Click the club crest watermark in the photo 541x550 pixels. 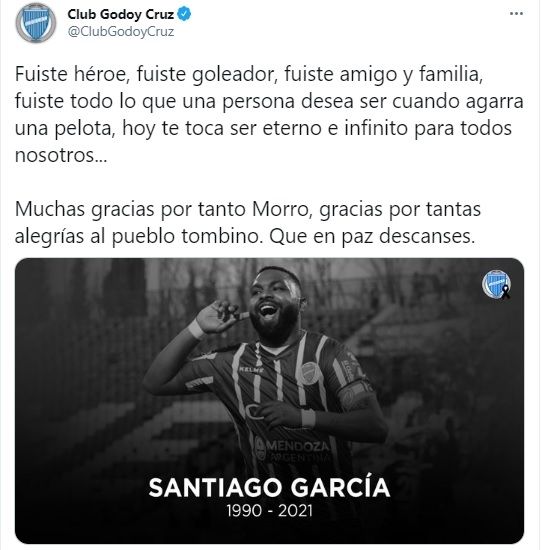[x=496, y=284]
